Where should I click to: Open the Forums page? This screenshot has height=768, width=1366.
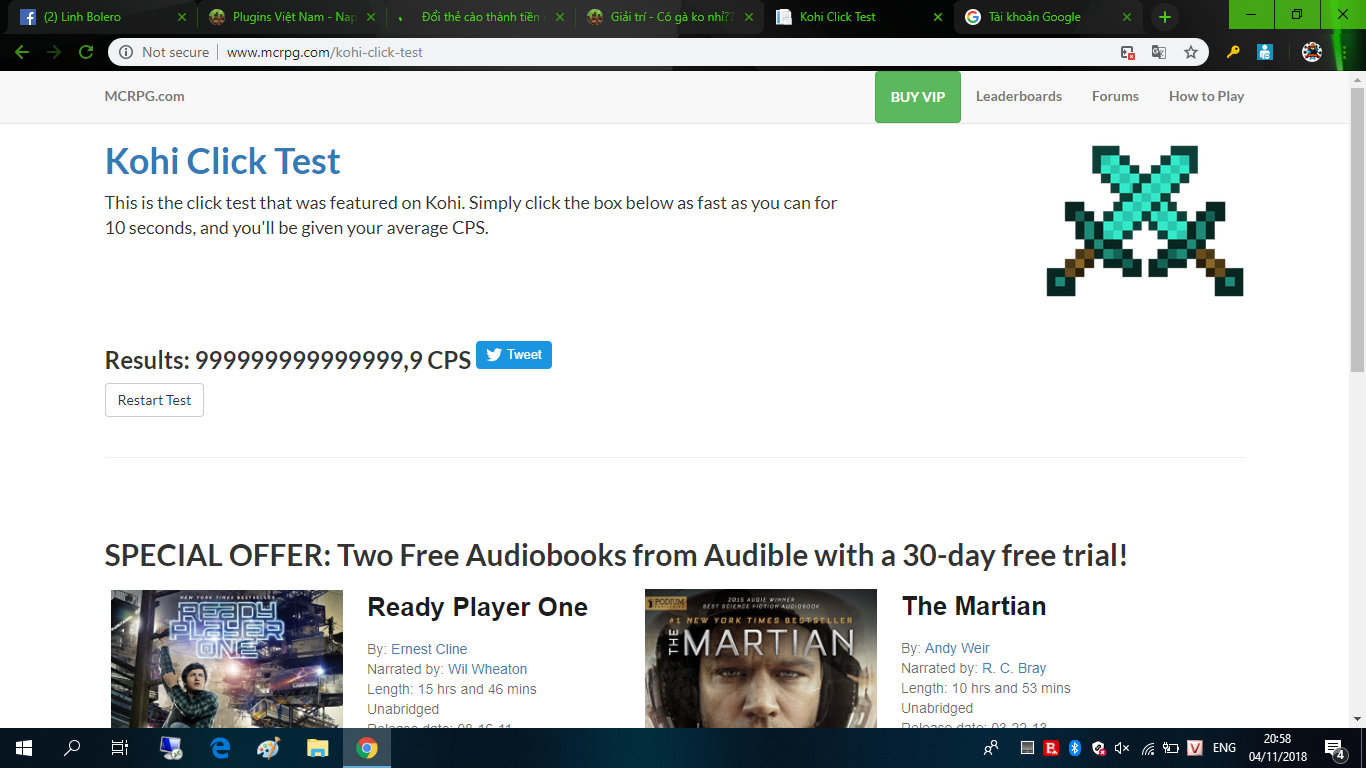click(1115, 96)
